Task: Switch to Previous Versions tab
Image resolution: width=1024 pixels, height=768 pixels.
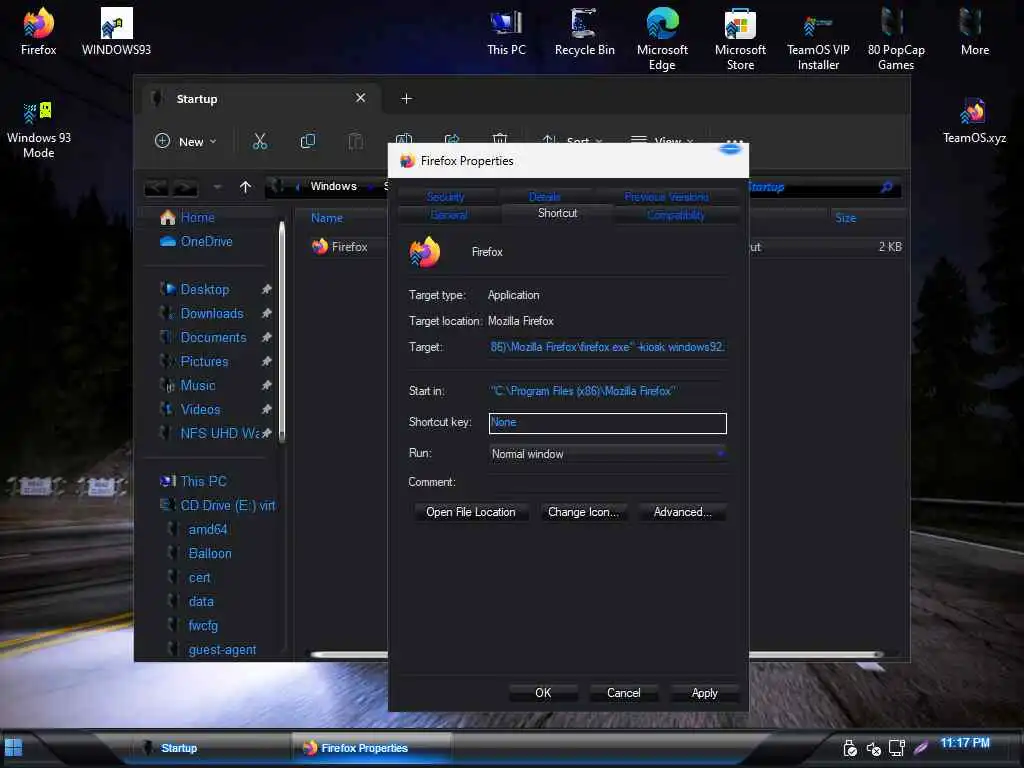Action: click(666, 197)
